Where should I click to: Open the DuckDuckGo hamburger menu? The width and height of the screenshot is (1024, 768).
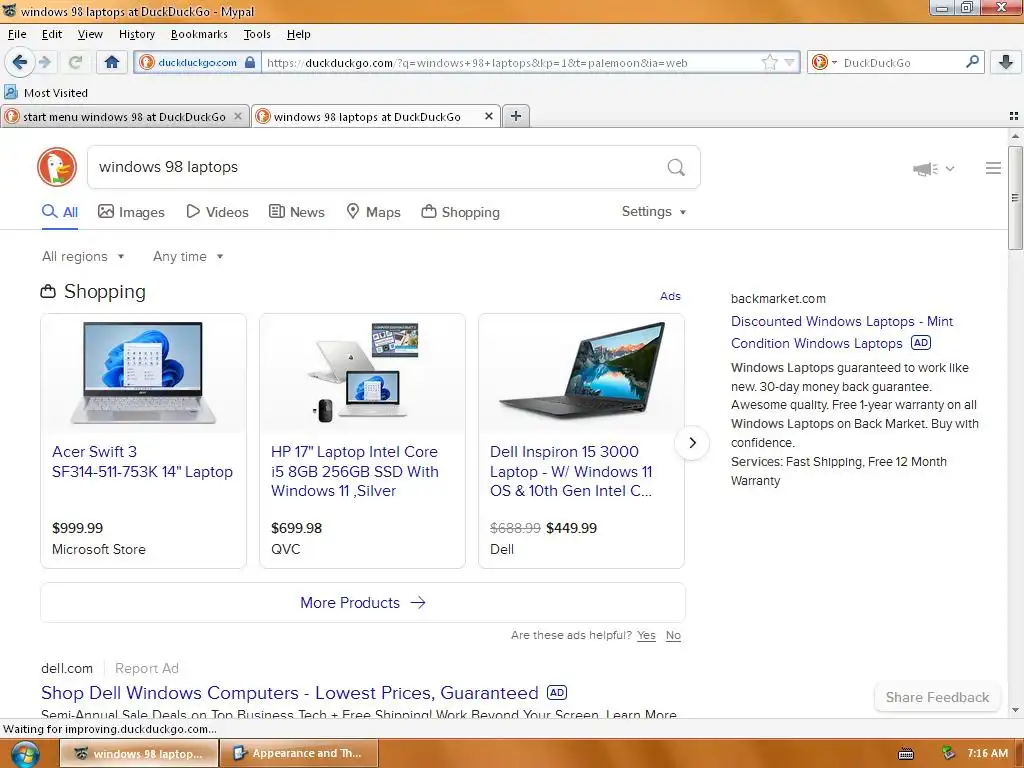pyautogui.click(x=993, y=168)
